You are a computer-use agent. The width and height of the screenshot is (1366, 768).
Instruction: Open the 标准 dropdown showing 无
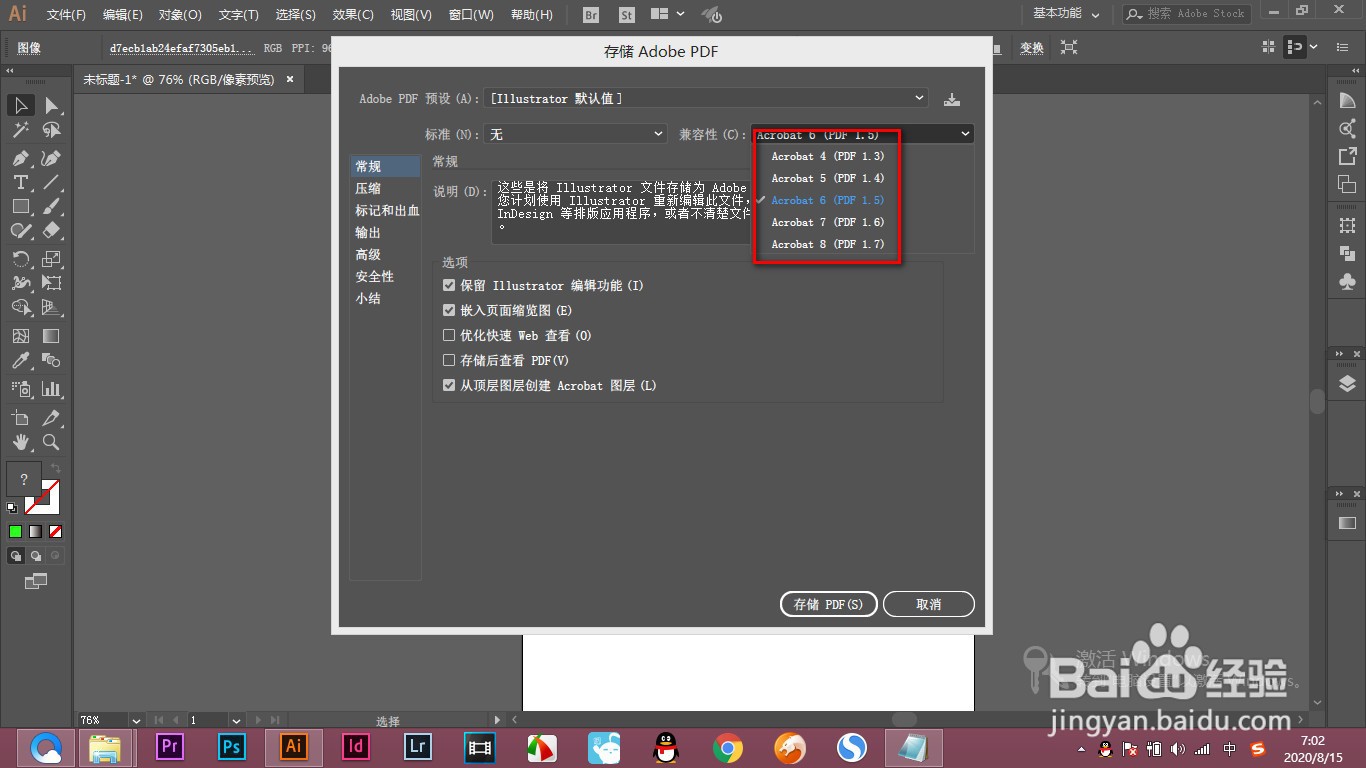575,134
